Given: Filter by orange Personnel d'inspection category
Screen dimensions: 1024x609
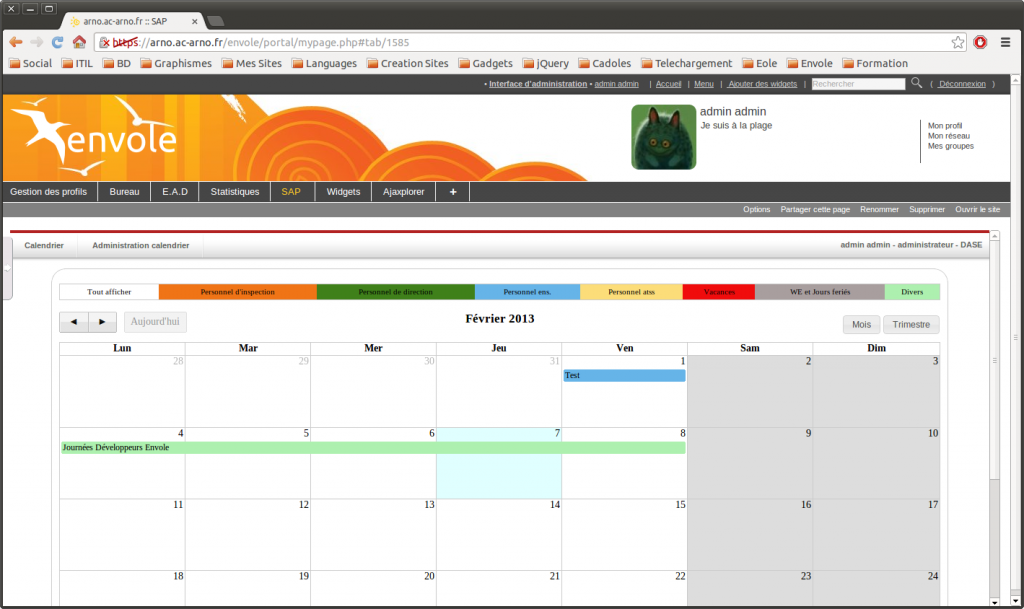Looking at the screenshot, I should pyautogui.click(x=237, y=292).
